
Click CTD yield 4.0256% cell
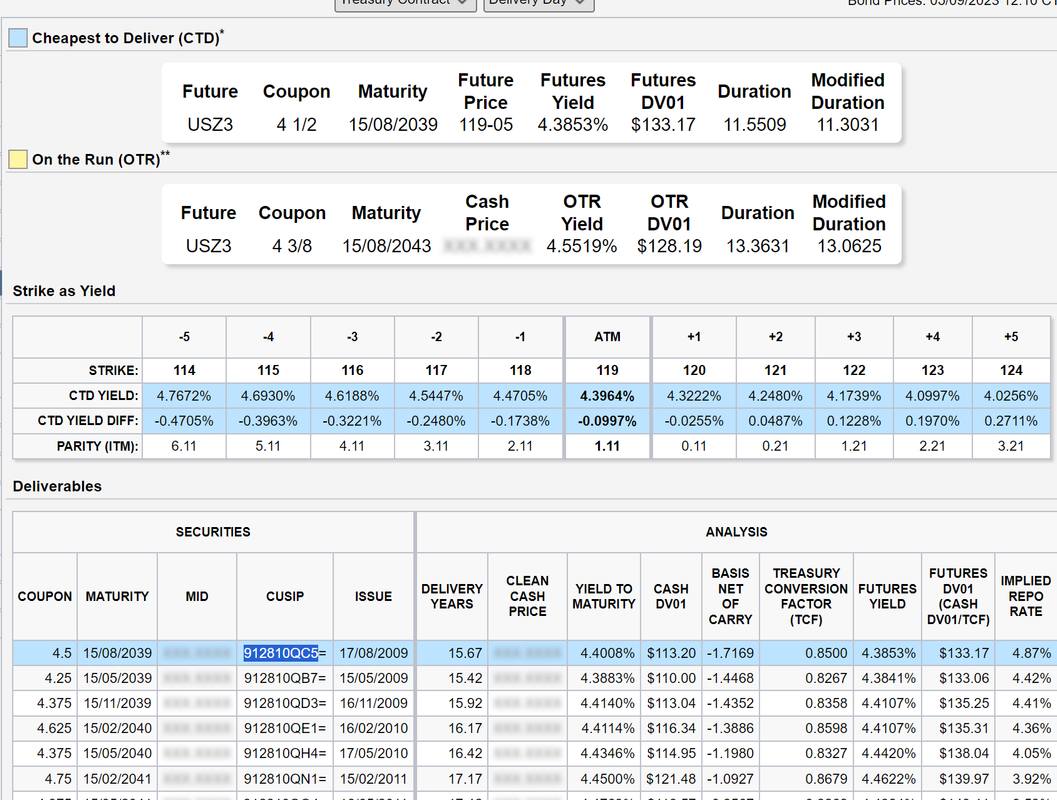coord(1011,396)
